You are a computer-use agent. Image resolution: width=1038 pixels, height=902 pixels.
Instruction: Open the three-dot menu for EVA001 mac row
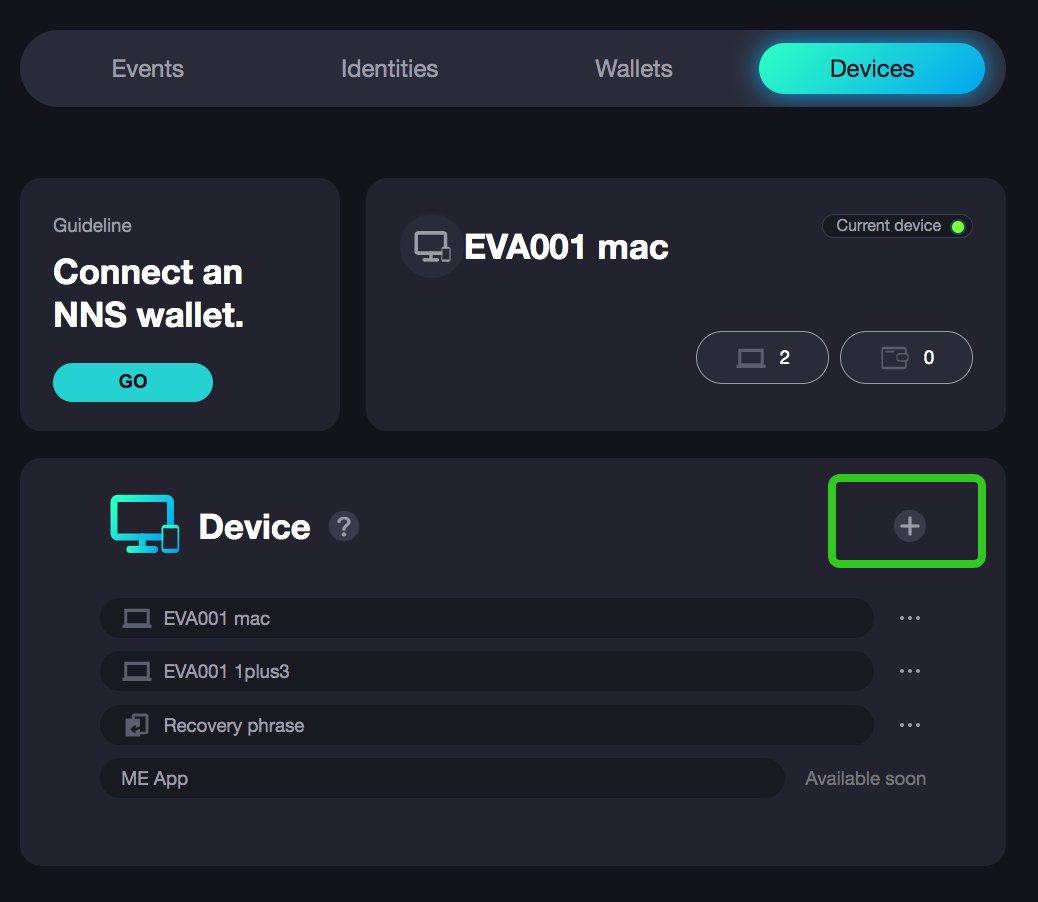910,618
